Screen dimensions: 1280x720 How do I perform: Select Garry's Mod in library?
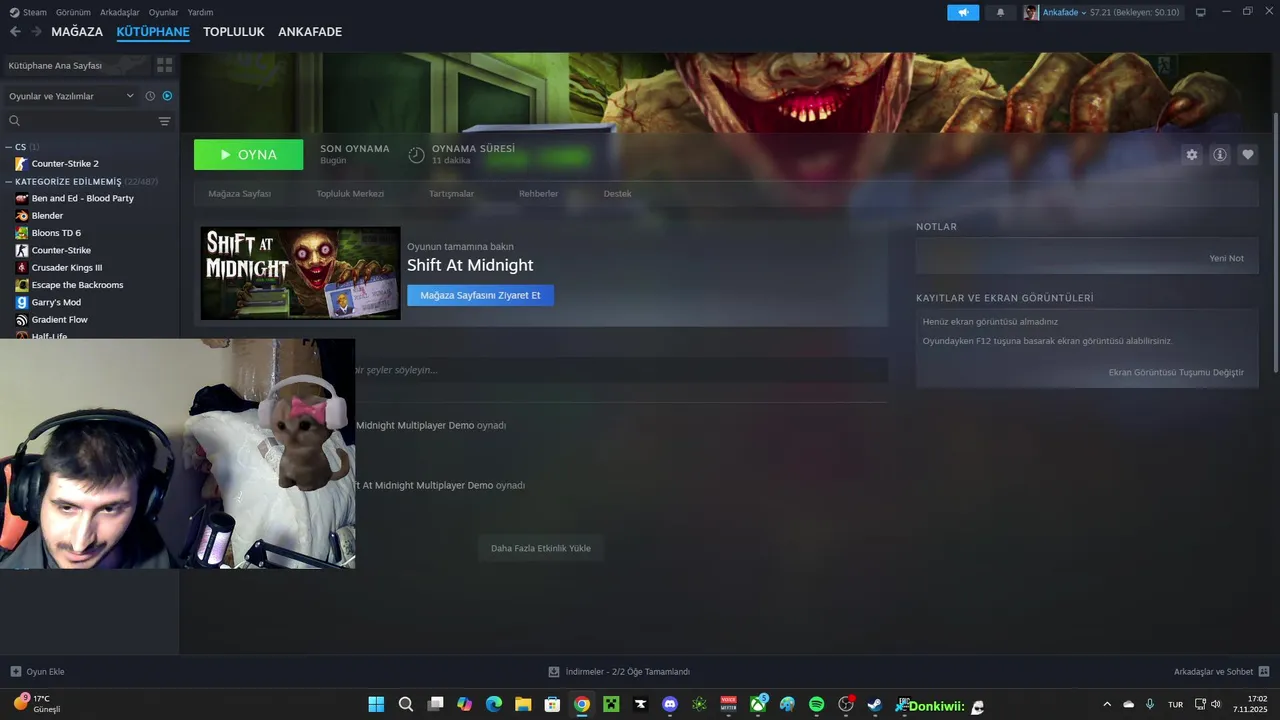[x=56, y=302]
